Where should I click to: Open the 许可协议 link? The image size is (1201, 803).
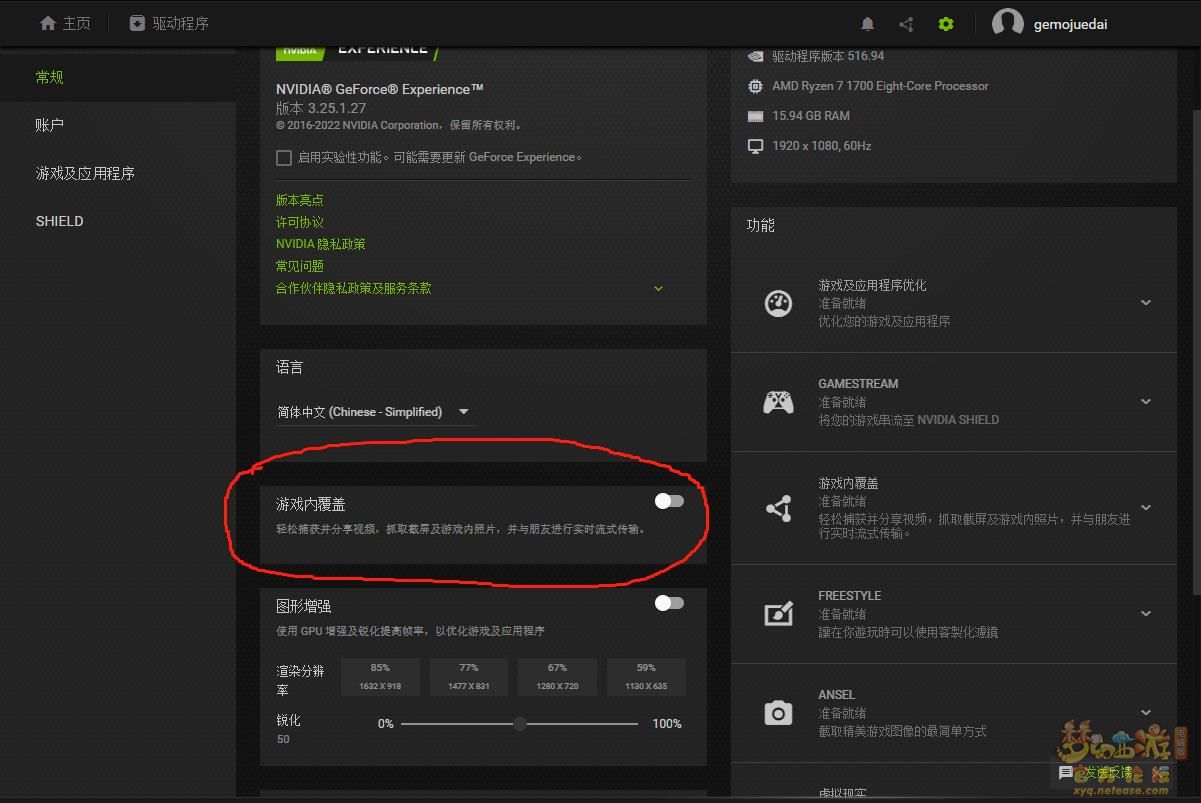[x=300, y=222]
